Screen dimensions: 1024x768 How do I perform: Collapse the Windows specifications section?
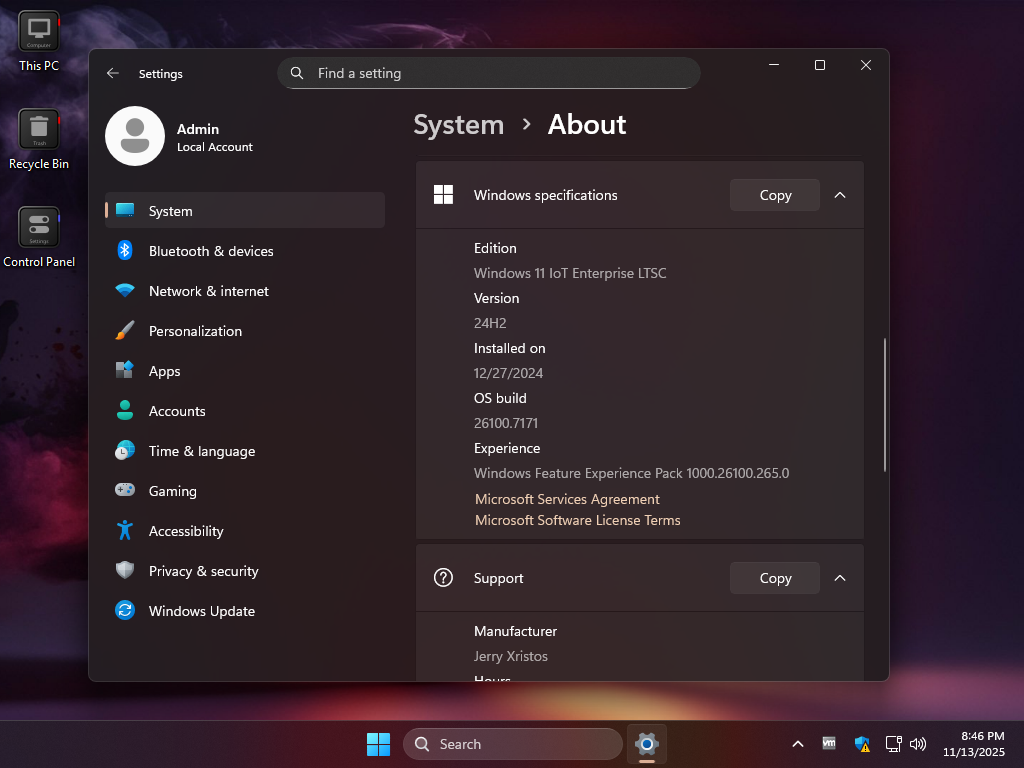840,195
